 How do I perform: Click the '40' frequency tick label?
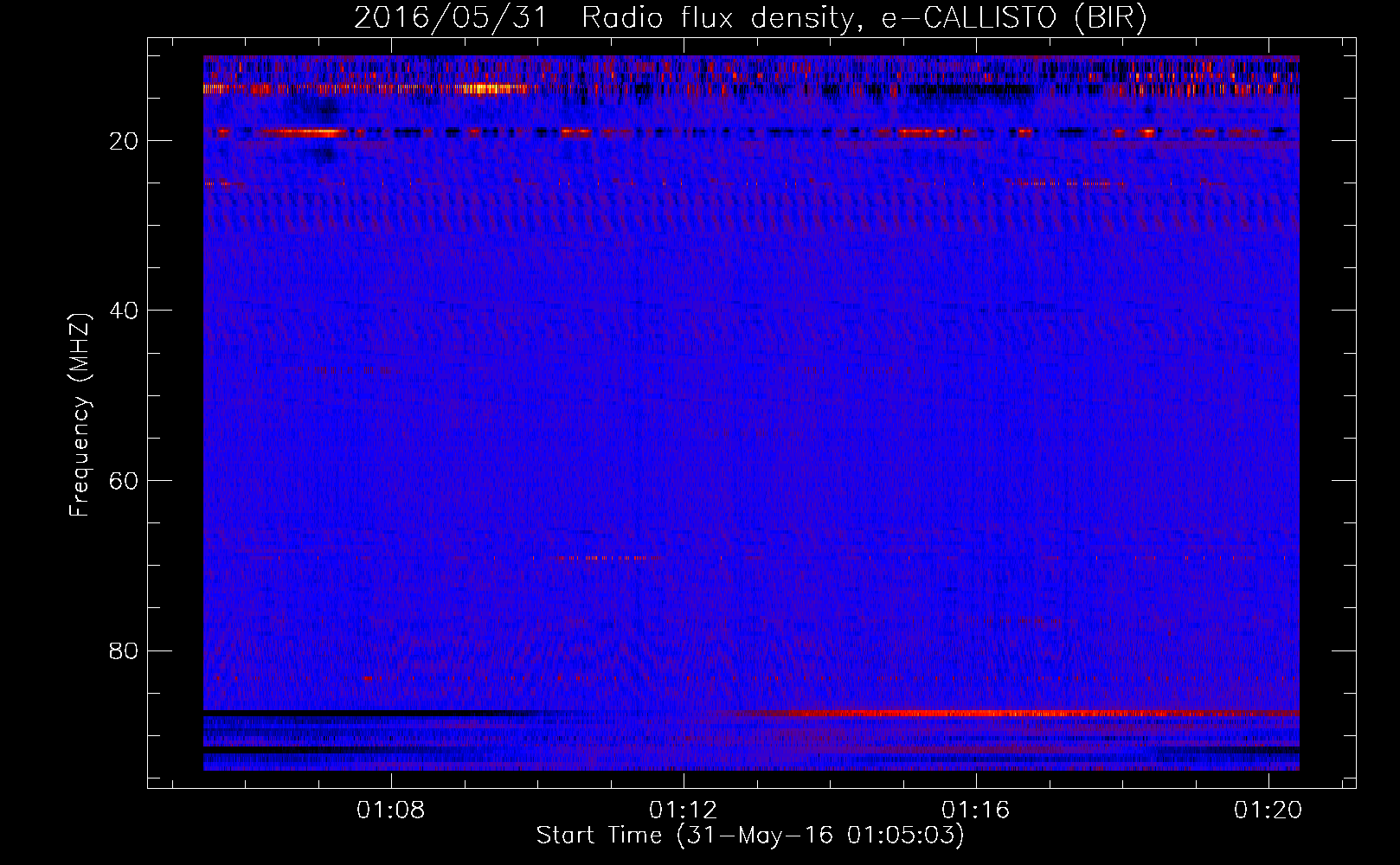tap(124, 311)
